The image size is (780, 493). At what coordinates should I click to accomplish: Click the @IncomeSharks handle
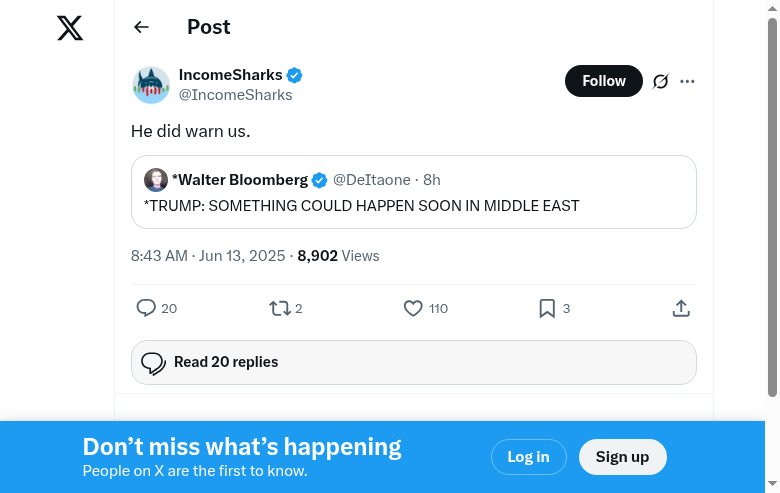click(235, 95)
